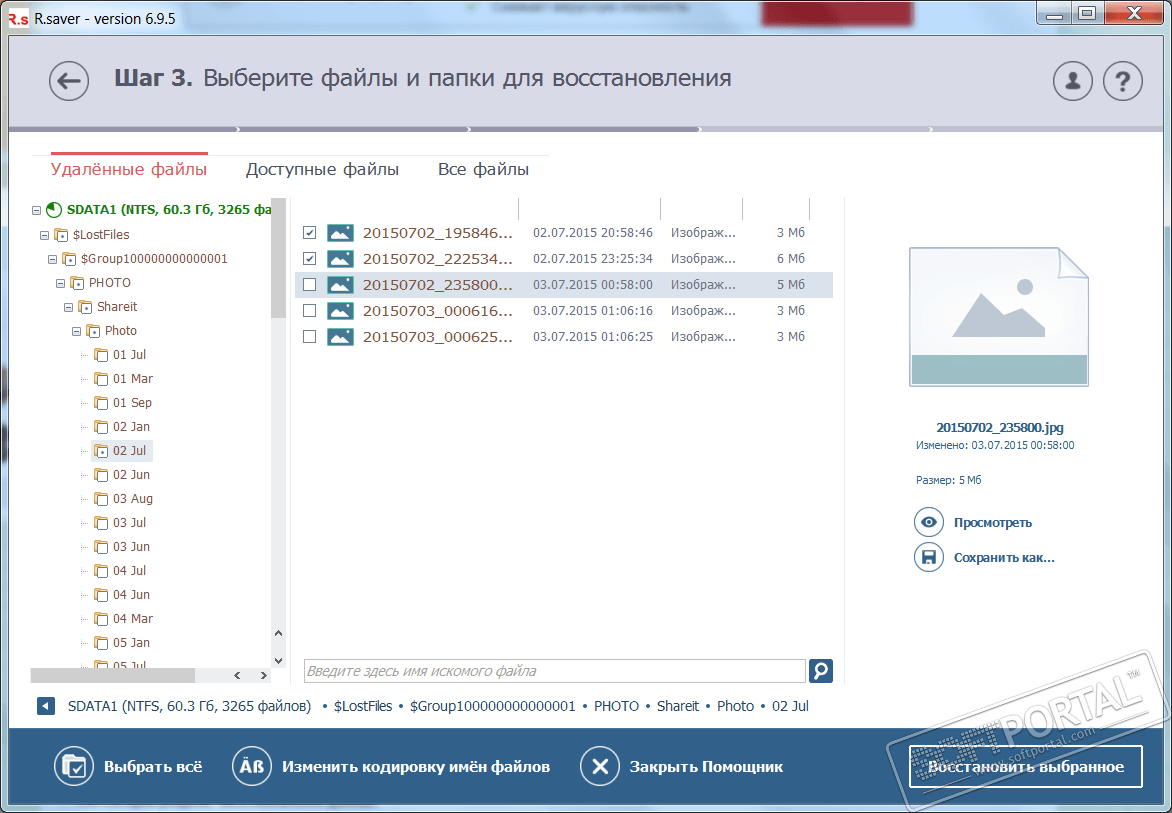
Task: Collapse the SDATA1 tree node
Action: (x=36, y=211)
